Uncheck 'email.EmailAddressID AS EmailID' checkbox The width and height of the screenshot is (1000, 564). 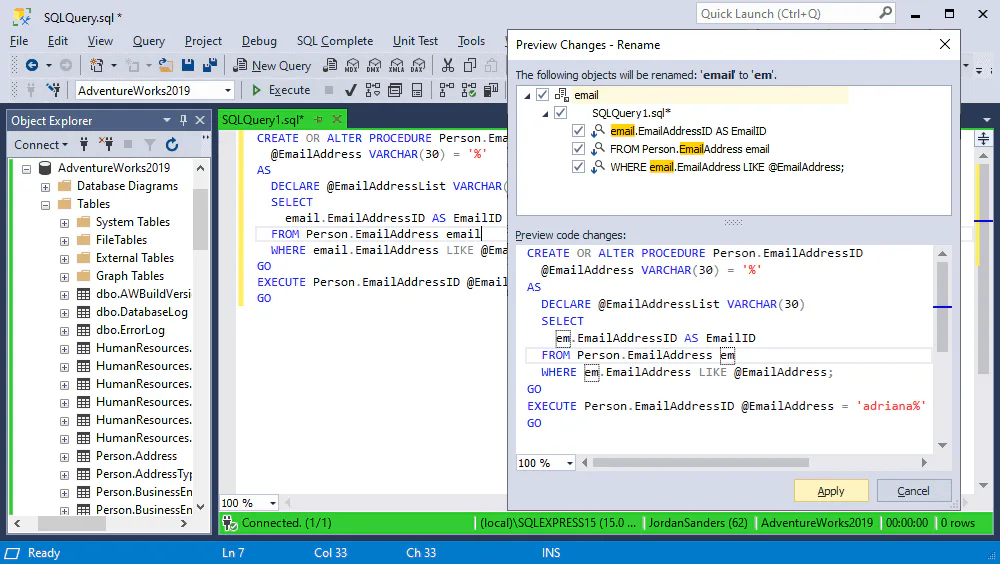point(578,130)
